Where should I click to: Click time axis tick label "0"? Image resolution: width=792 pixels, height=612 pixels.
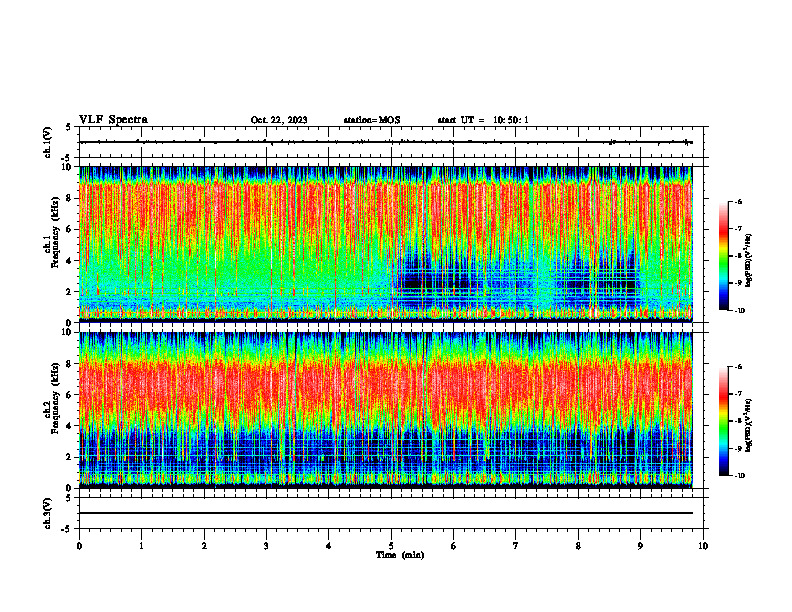coord(79,546)
